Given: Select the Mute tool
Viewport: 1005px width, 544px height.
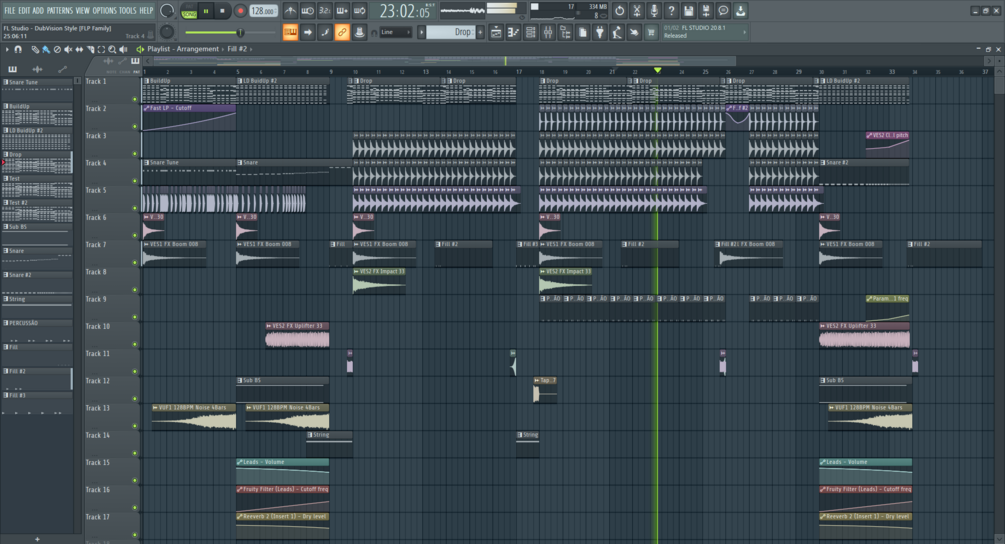Looking at the screenshot, I should (x=68, y=49).
